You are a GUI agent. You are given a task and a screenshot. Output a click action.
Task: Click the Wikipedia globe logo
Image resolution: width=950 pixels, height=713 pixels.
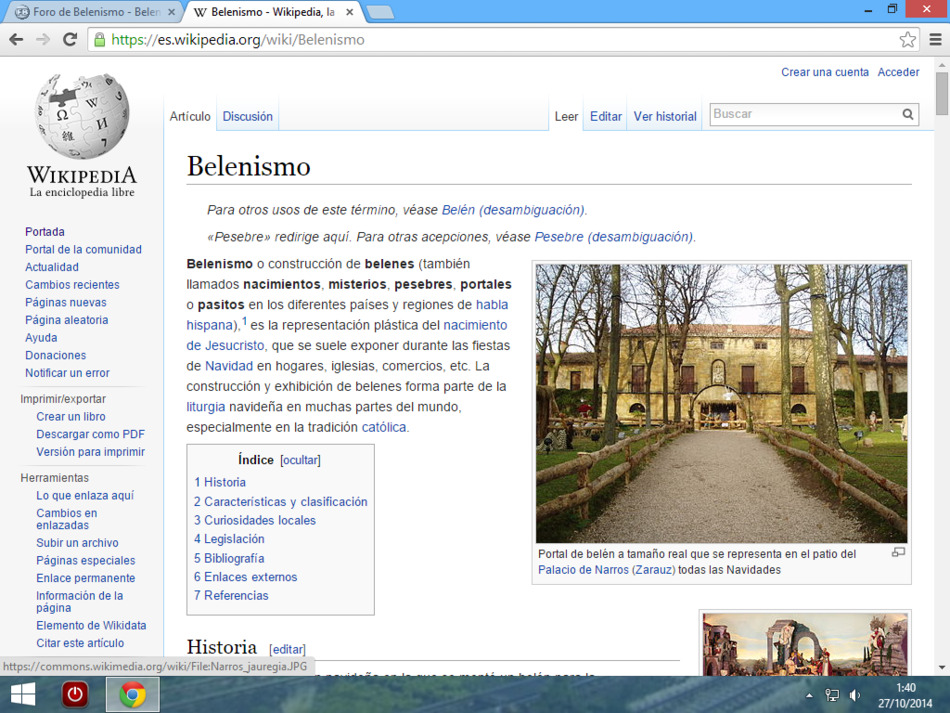pos(82,116)
